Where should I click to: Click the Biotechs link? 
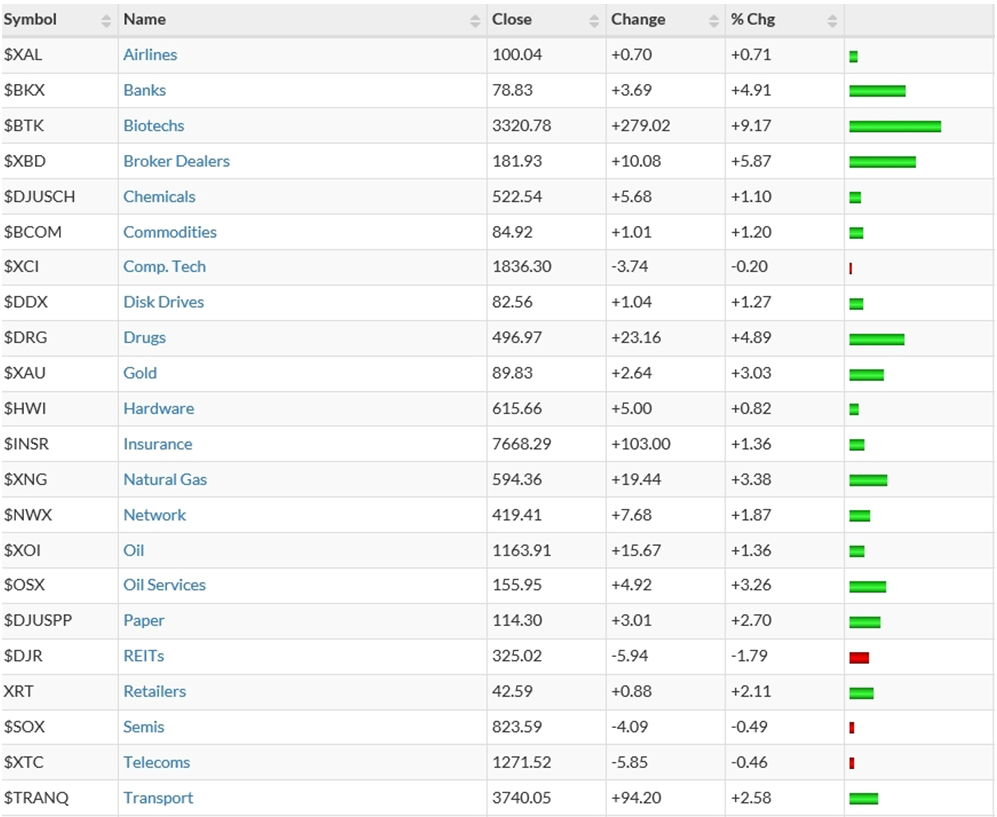pos(154,126)
